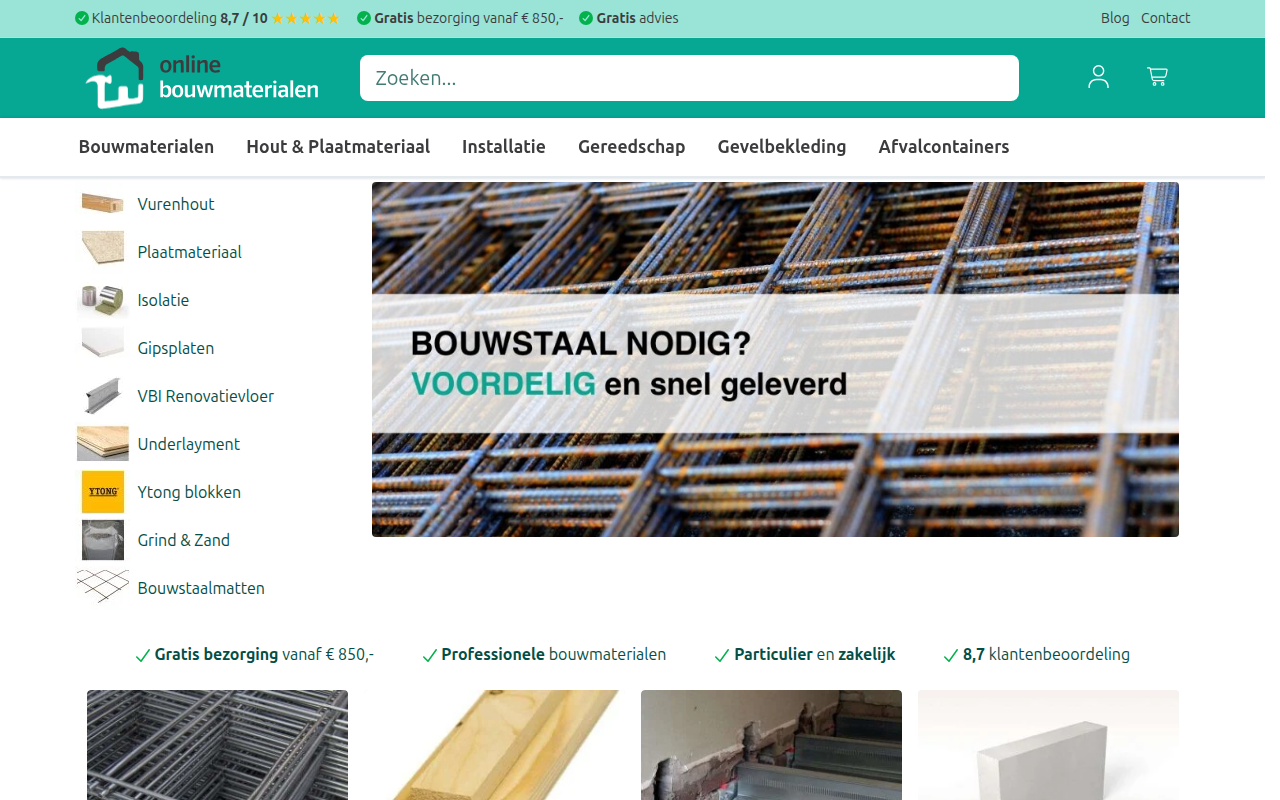Click the Vurenhout wood plank icon
Screen dimensions: 1280x800
click(x=103, y=204)
